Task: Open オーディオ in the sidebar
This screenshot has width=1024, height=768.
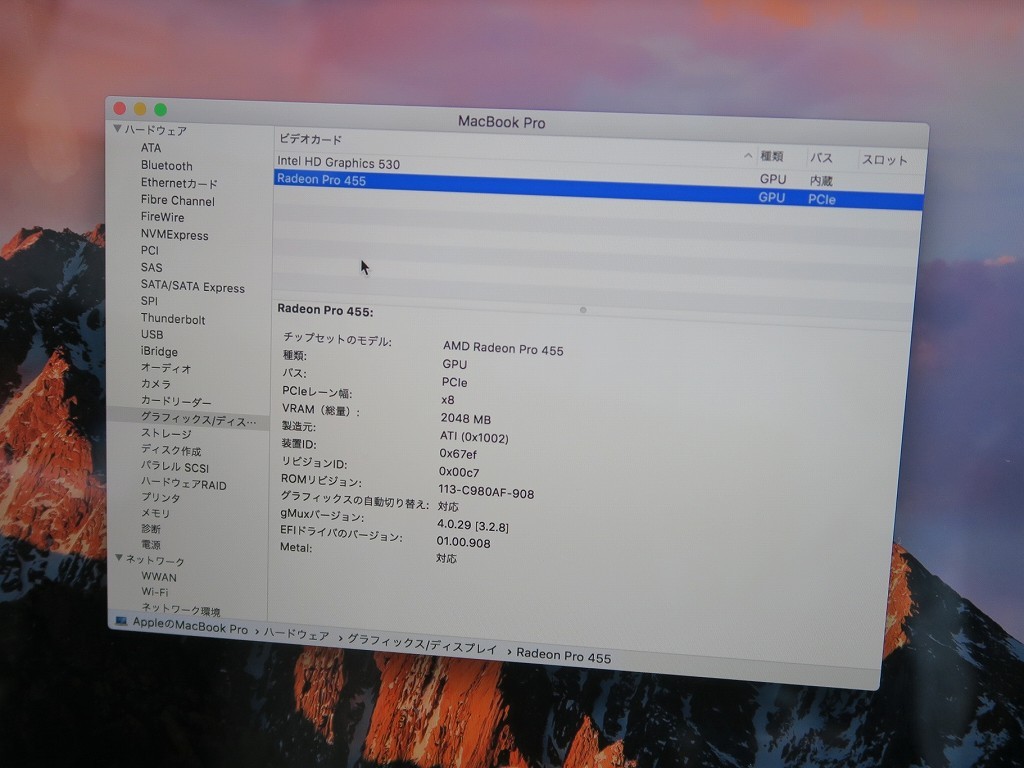Action: click(x=166, y=368)
